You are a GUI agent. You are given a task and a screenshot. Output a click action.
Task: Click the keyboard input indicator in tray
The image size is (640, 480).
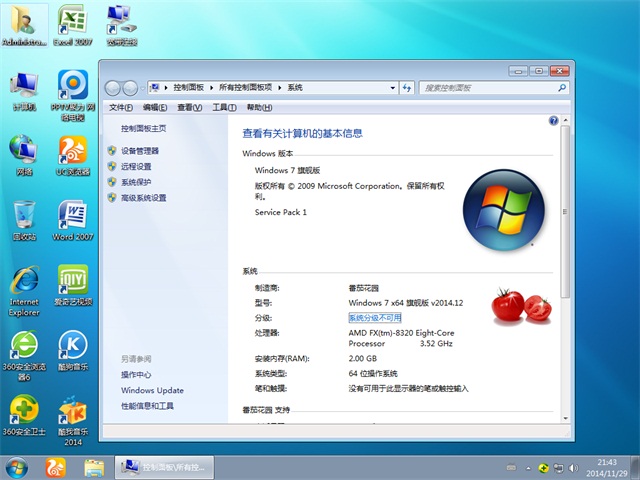pyautogui.click(x=511, y=468)
